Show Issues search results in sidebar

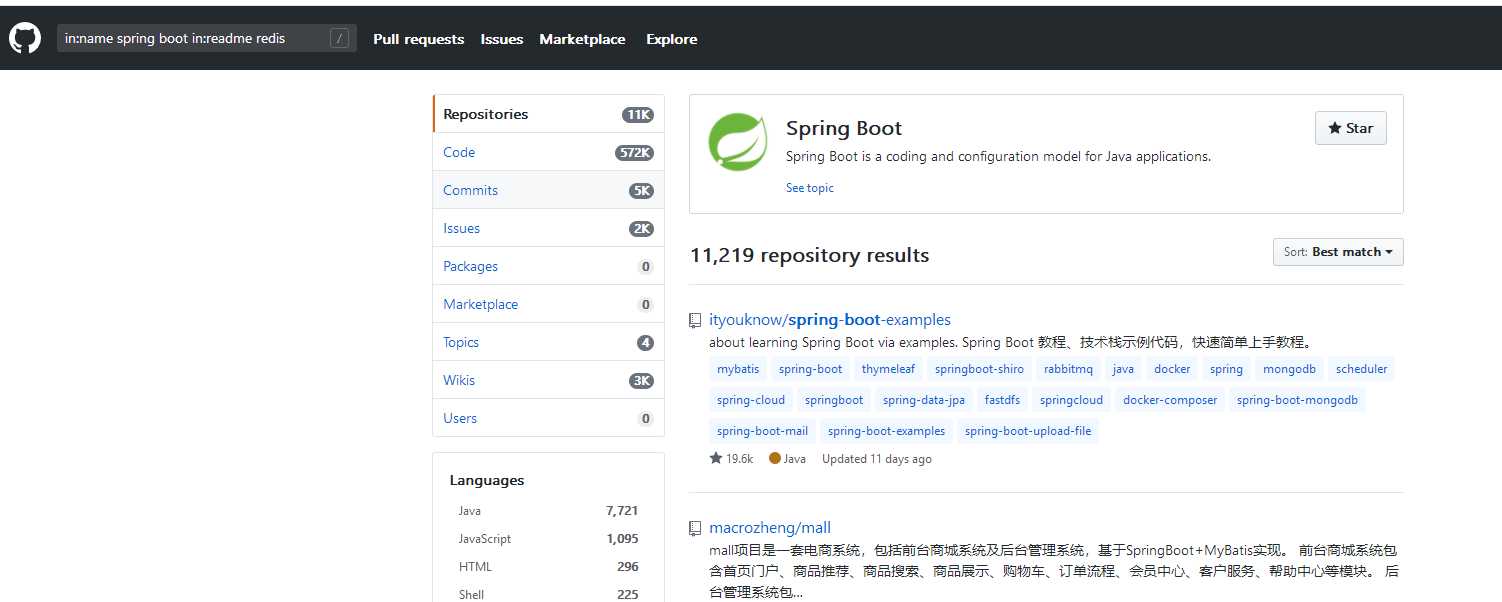coord(548,228)
